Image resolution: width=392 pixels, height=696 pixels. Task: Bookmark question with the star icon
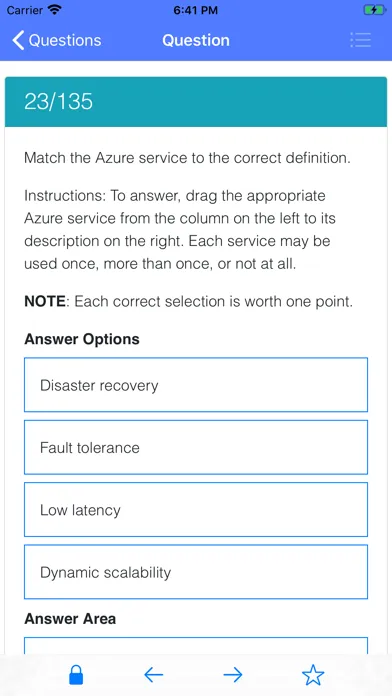pos(313,675)
